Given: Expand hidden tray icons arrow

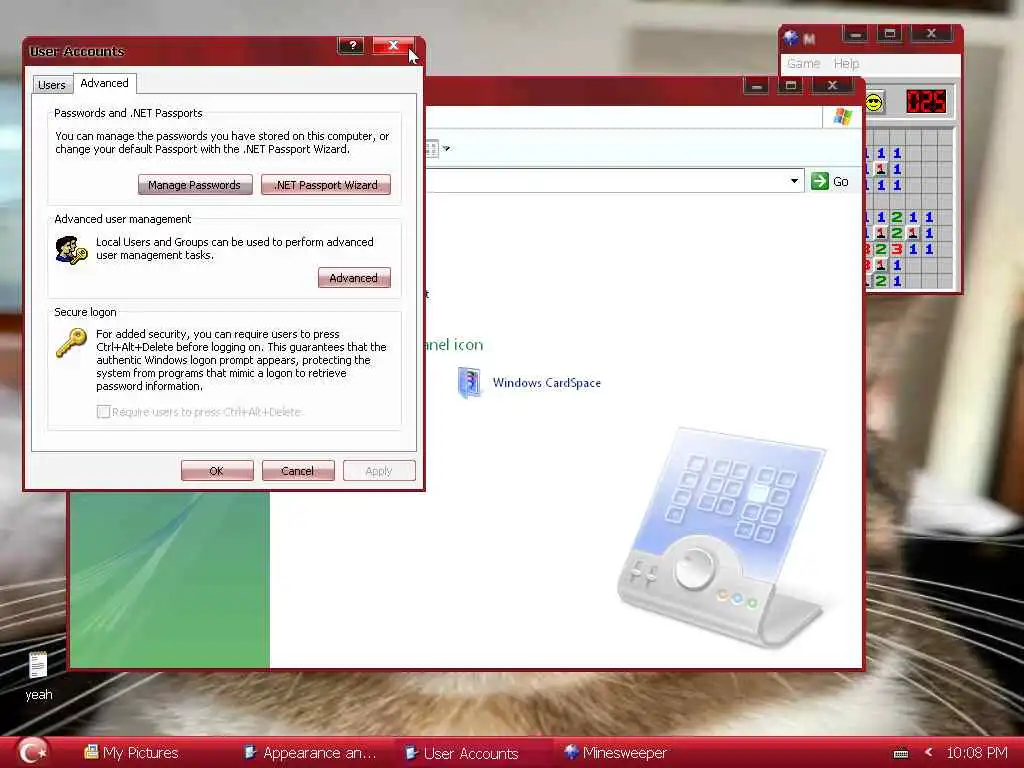Looking at the screenshot, I should (929, 752).
